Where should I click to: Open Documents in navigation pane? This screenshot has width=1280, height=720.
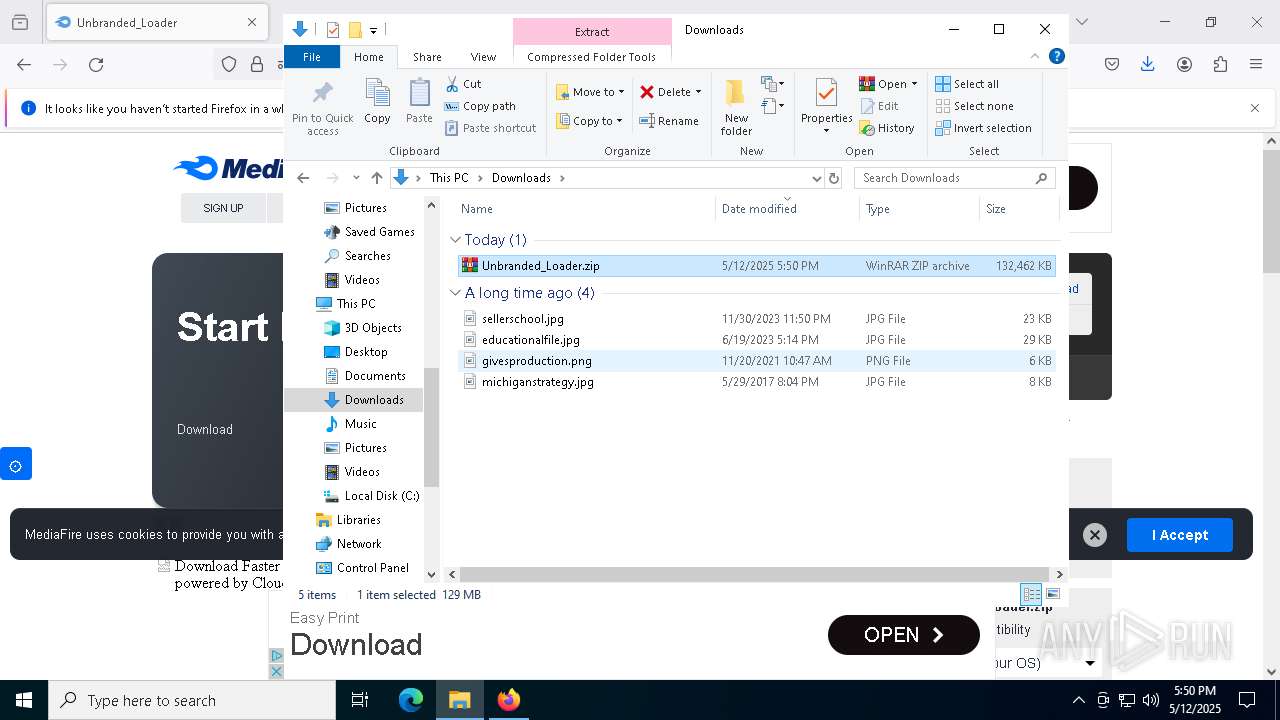click(x=365, y=376)
